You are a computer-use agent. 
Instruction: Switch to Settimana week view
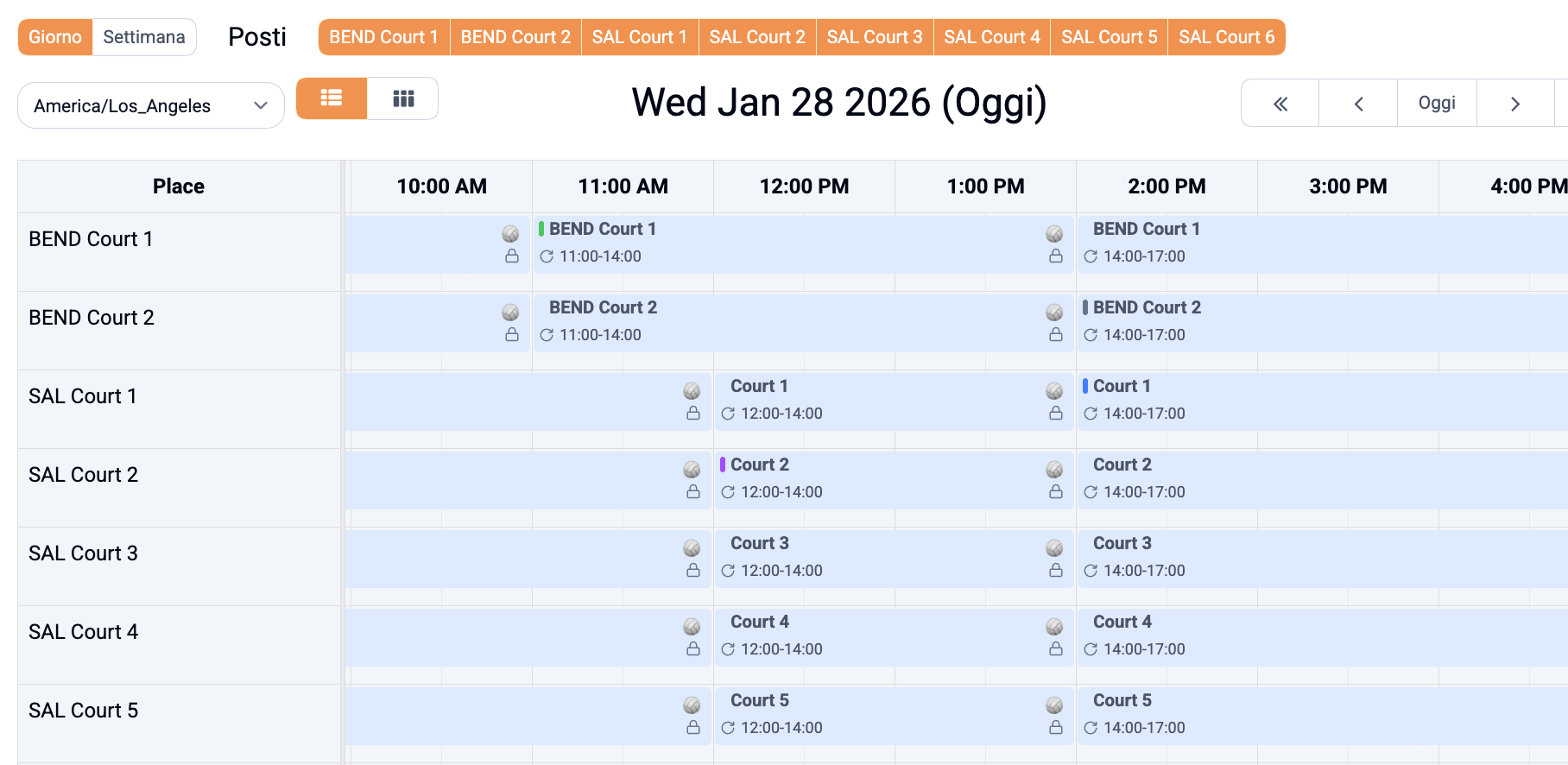coord(144,37)
